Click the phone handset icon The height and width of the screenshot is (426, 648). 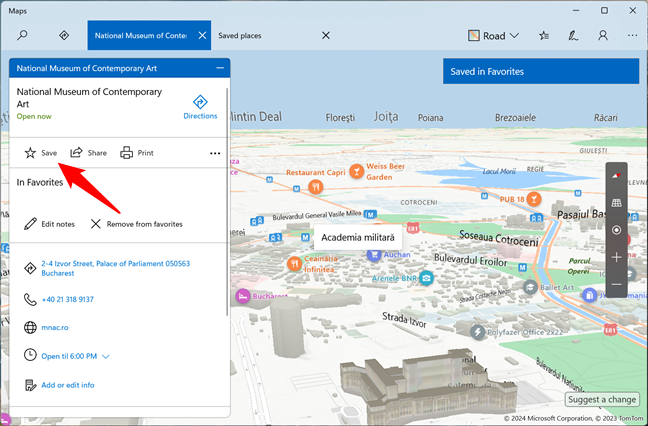click(x=30, y=299)
